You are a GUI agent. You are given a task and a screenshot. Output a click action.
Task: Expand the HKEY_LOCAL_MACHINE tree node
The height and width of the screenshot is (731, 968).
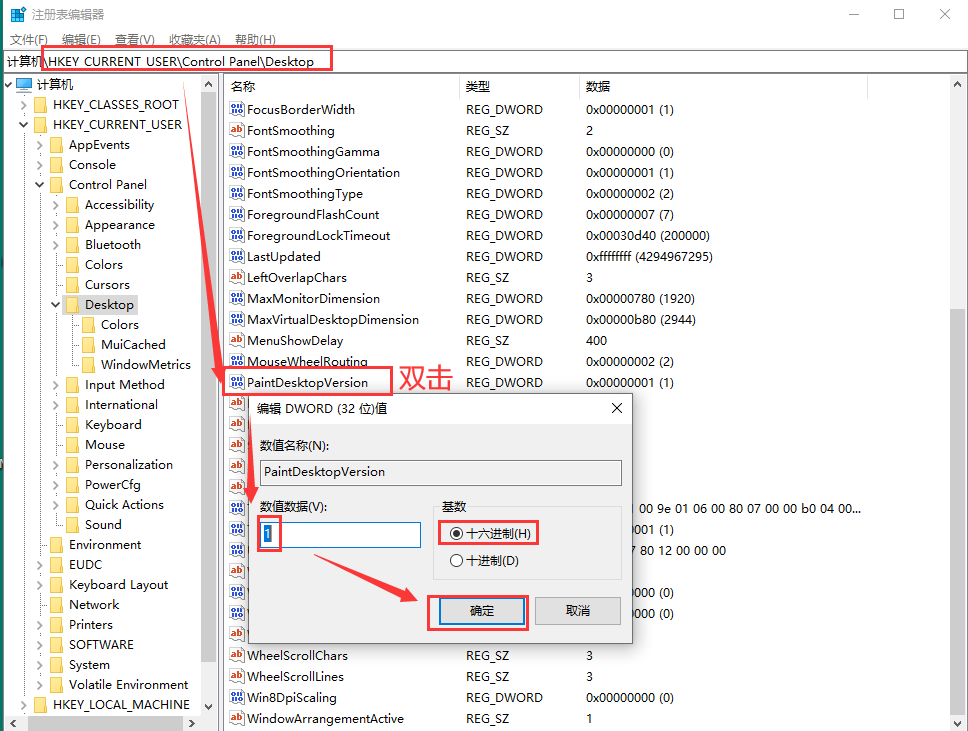[23, 705]
